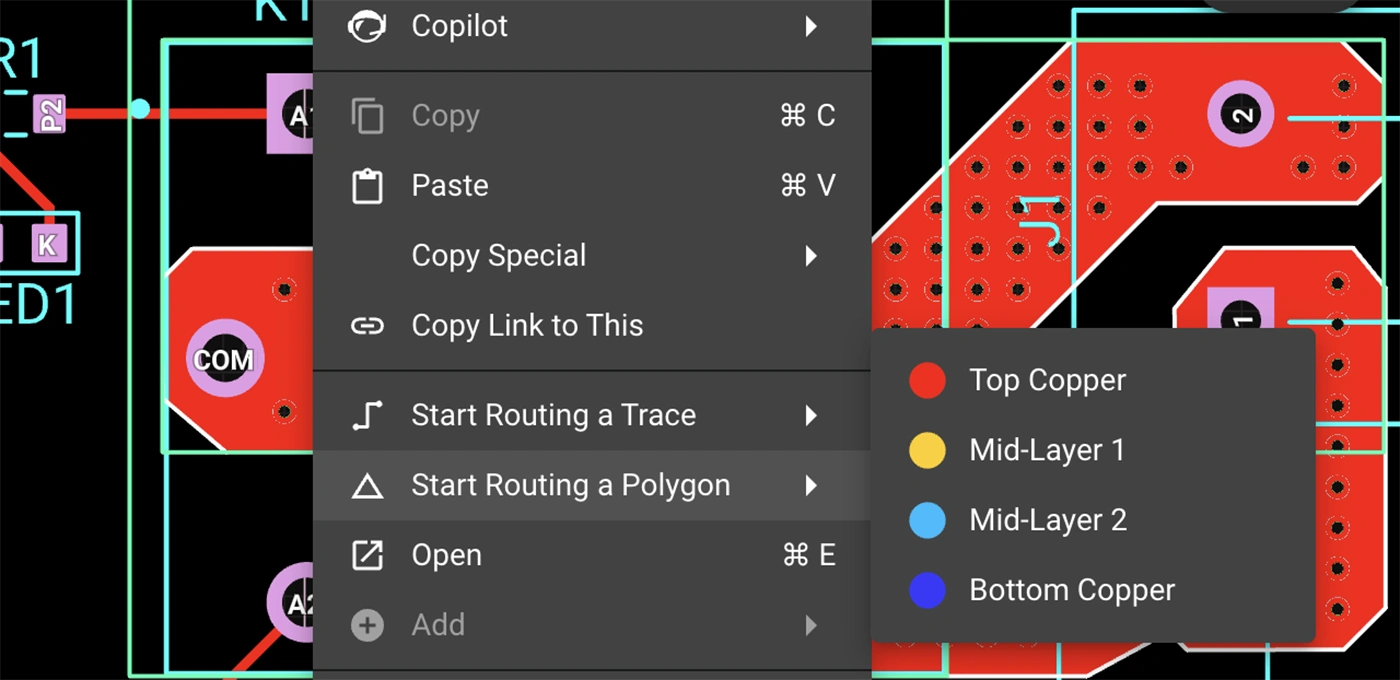Select the Copy Link to This entry
This screenshot has height=680, width=1400.
[527, 326]
